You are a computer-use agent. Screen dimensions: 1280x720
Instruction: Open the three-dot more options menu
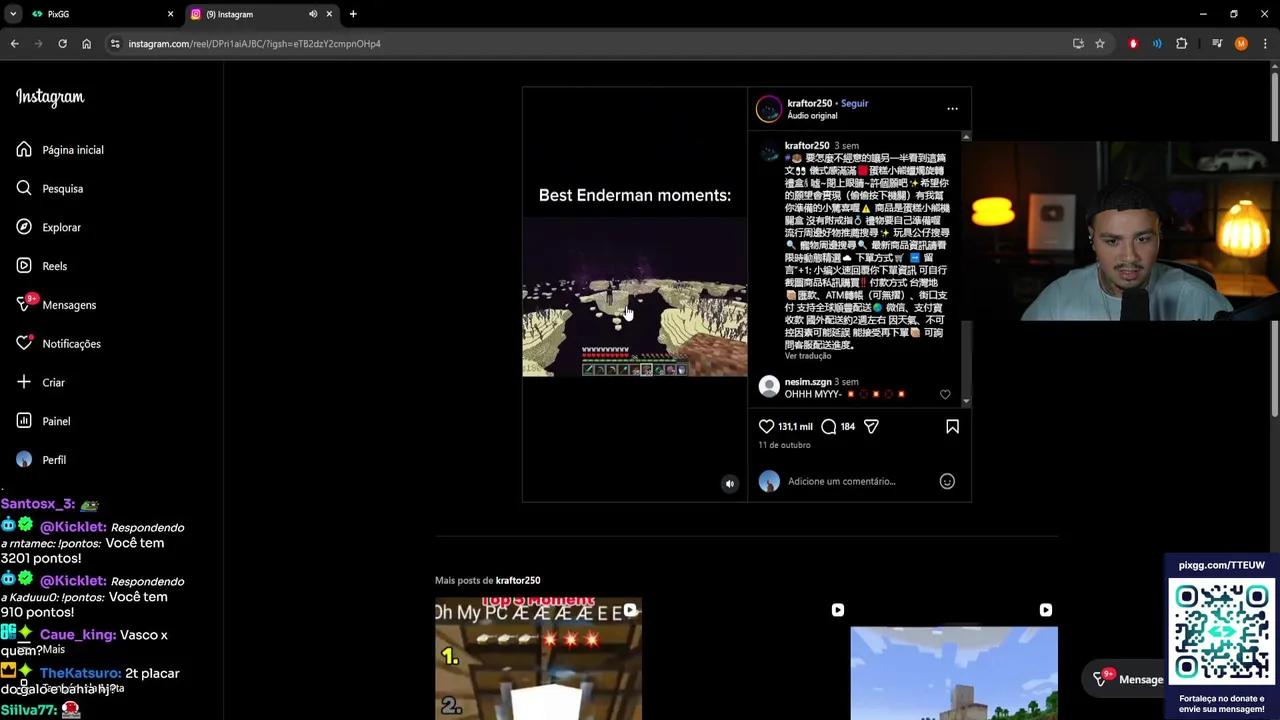(x=952, y=109)
